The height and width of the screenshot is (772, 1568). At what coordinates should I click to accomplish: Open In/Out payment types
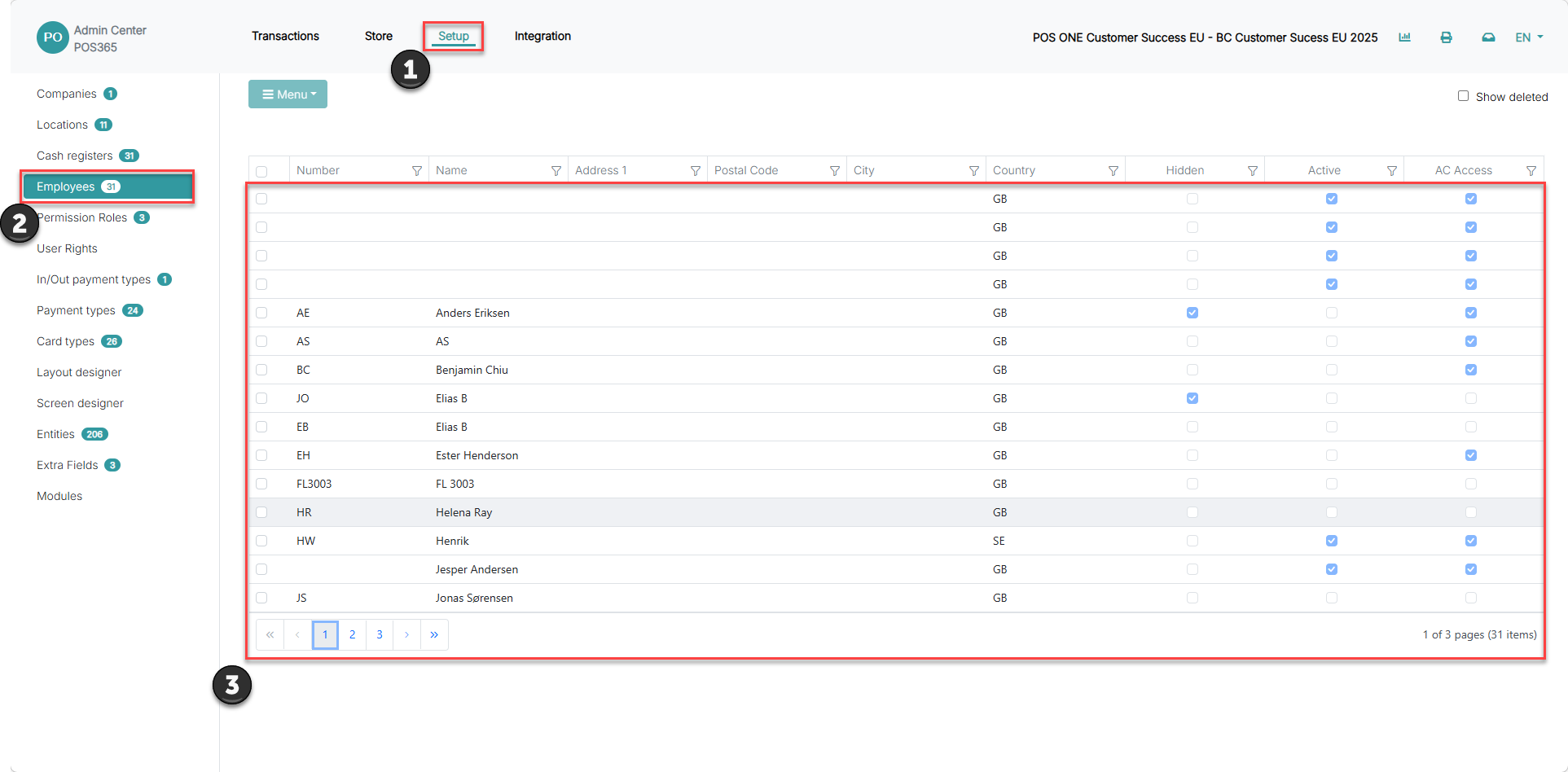tap(94, 279)
